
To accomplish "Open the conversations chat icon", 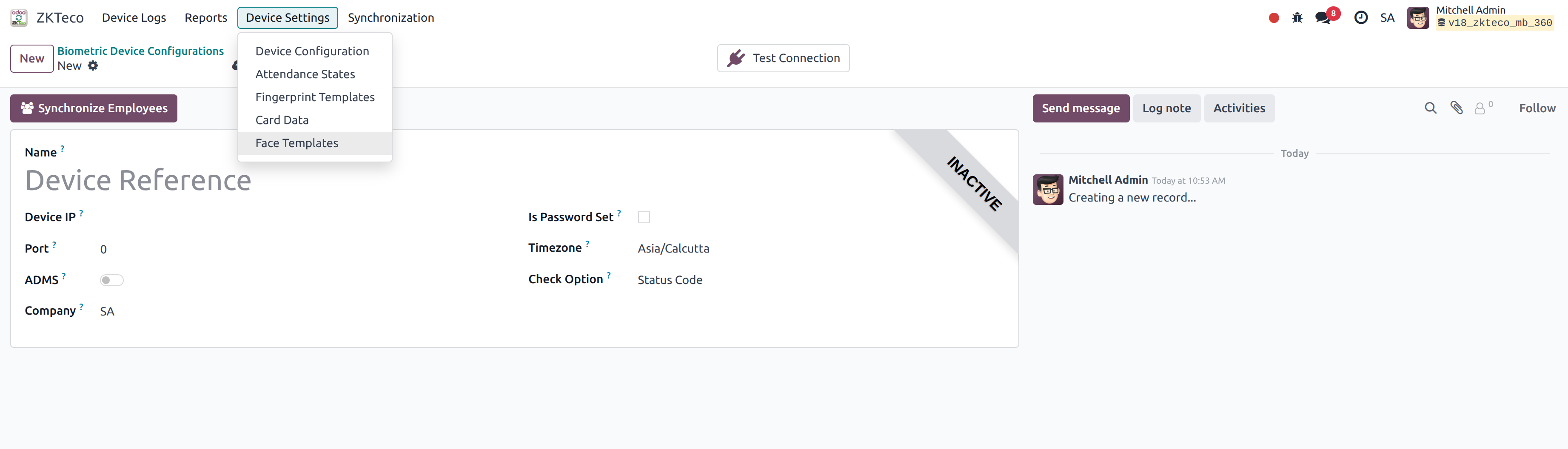I will [x=1323, y=18].
